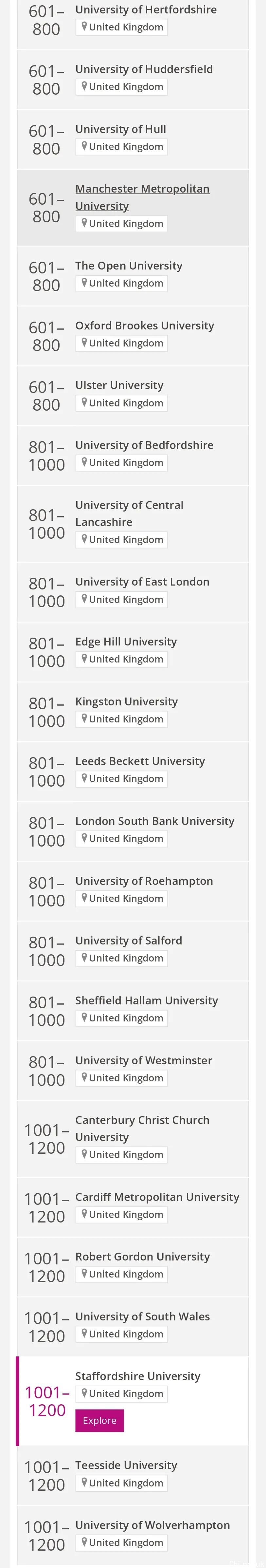
Task: Open the Manchester Metropolitan University link
Action: click(142, 197)
